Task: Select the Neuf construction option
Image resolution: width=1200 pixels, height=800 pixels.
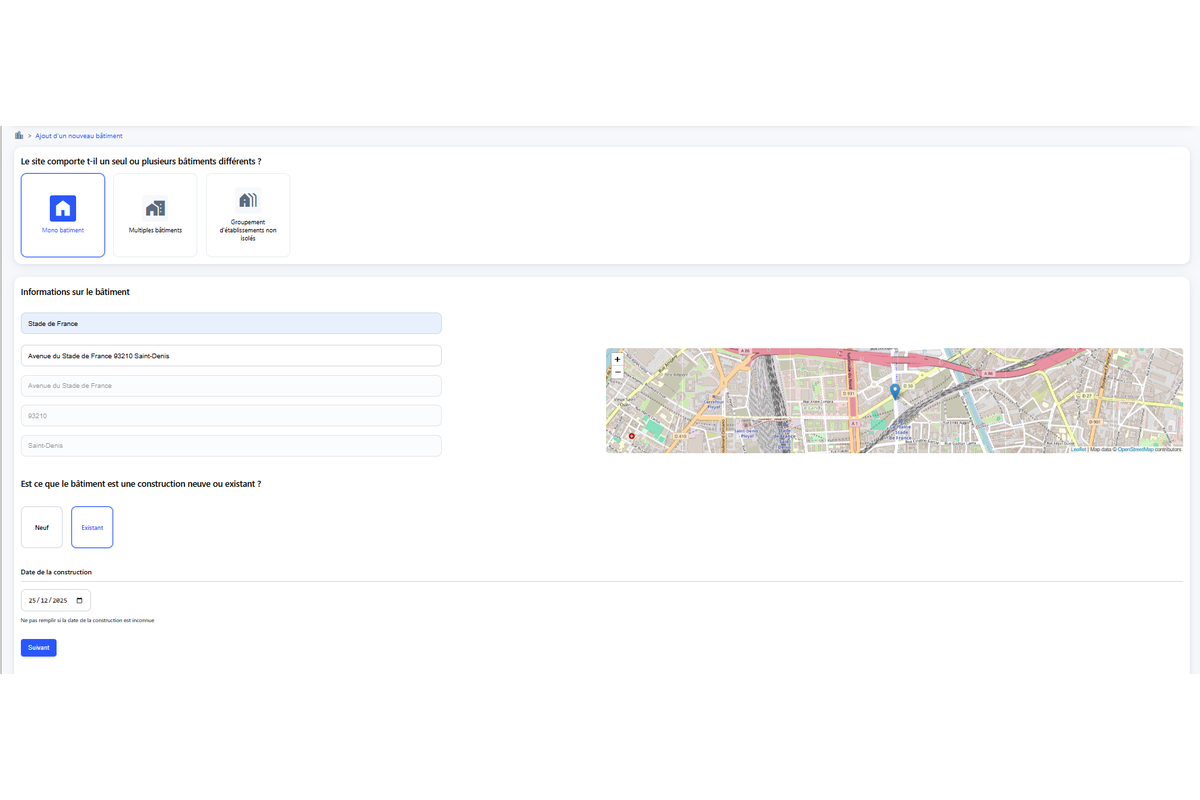Action: (42, 527)
